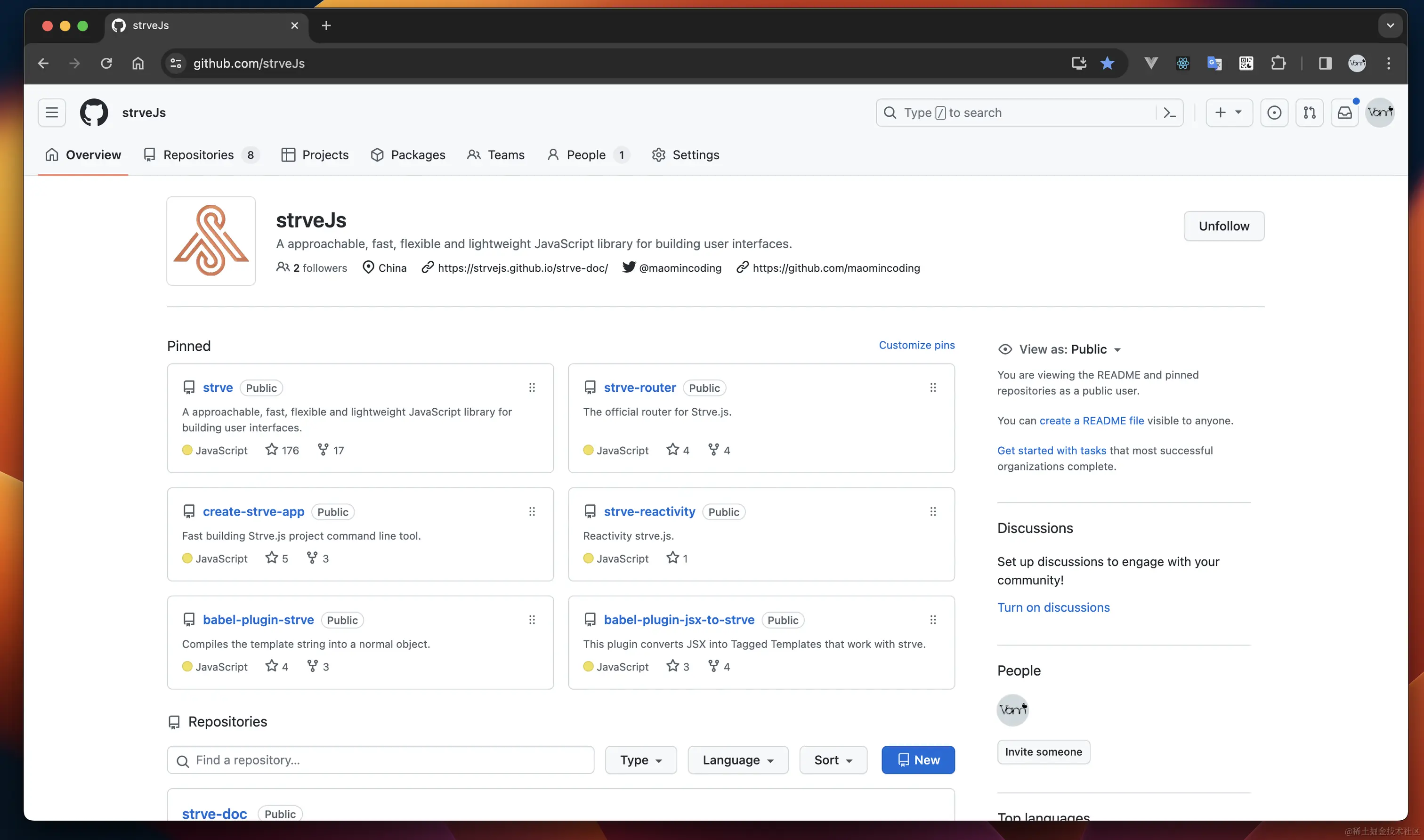Open the command palette icon in search
This screenshot has width=1424, height=840.
[1169, 113]
